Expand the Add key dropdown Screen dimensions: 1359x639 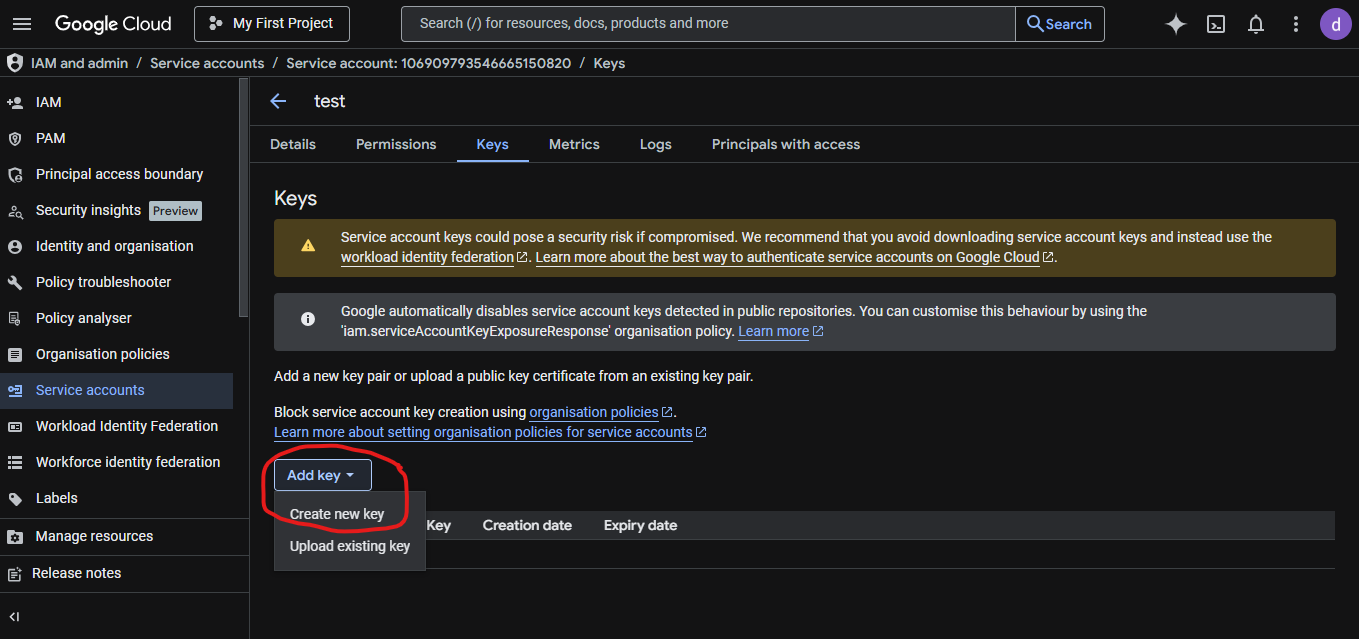[322, 475]
